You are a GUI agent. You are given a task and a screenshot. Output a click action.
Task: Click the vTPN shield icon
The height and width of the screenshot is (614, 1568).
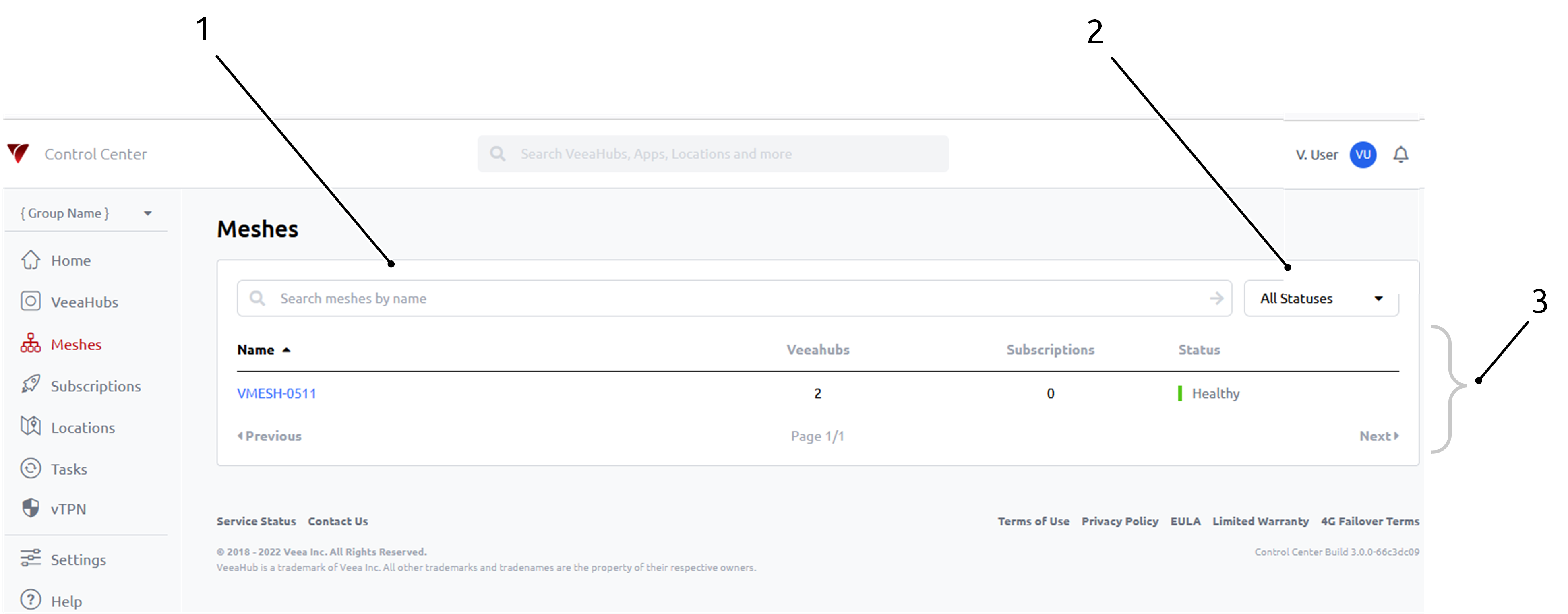click(x=31, y=508)
